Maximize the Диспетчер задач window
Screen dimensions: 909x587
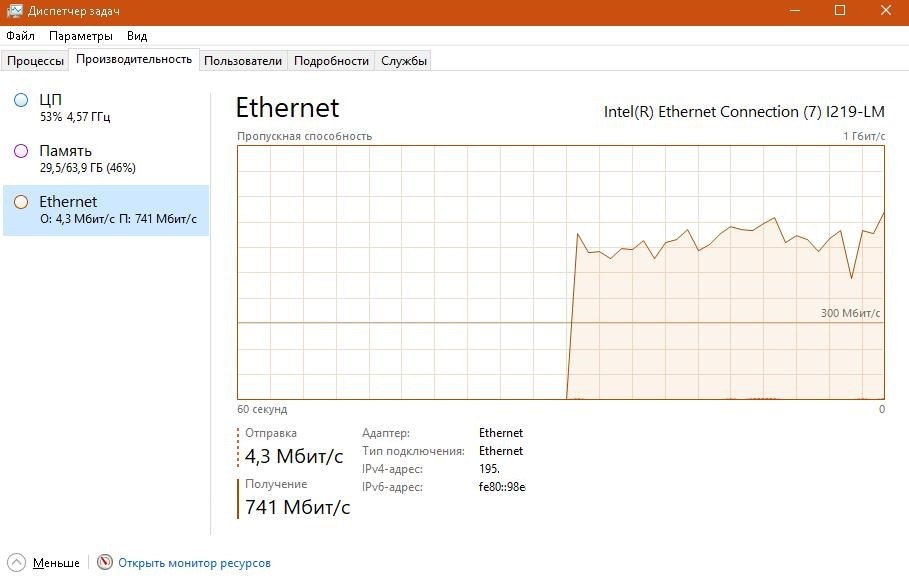point(839,11)
